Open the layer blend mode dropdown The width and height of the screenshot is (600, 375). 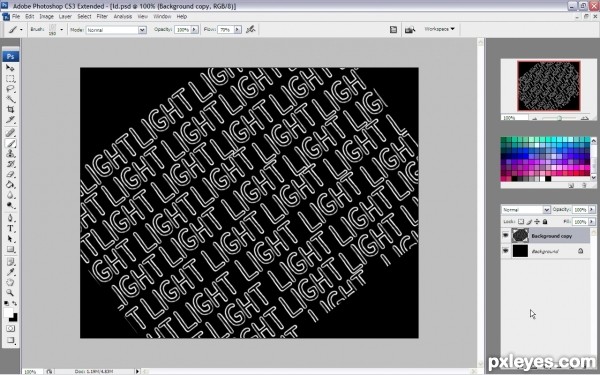(526, 210)
